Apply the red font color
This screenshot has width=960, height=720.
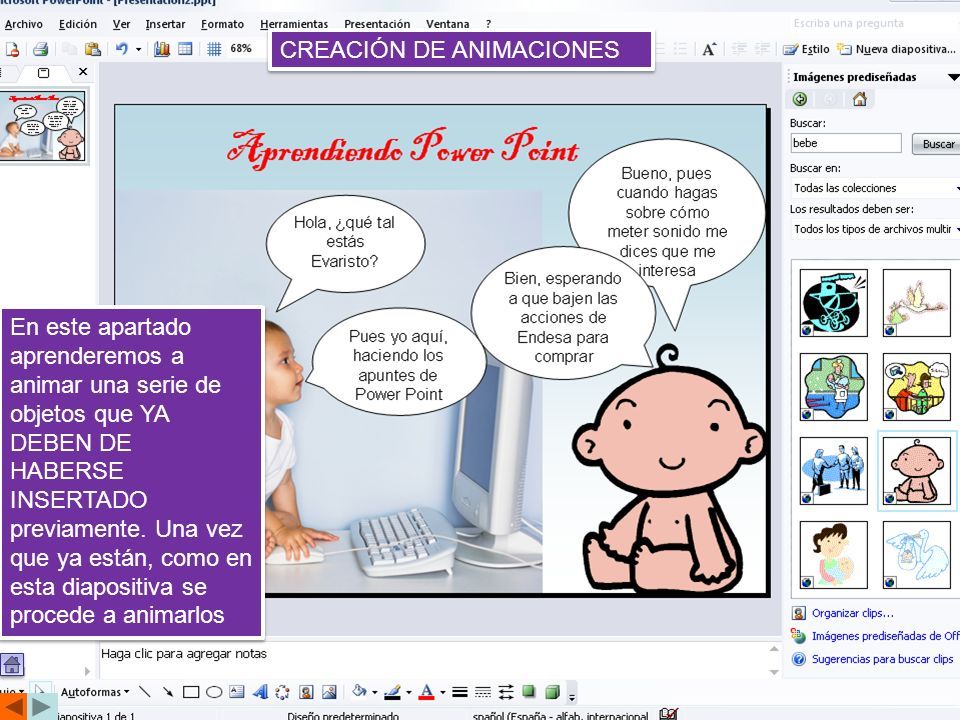[x=427, y=692]
